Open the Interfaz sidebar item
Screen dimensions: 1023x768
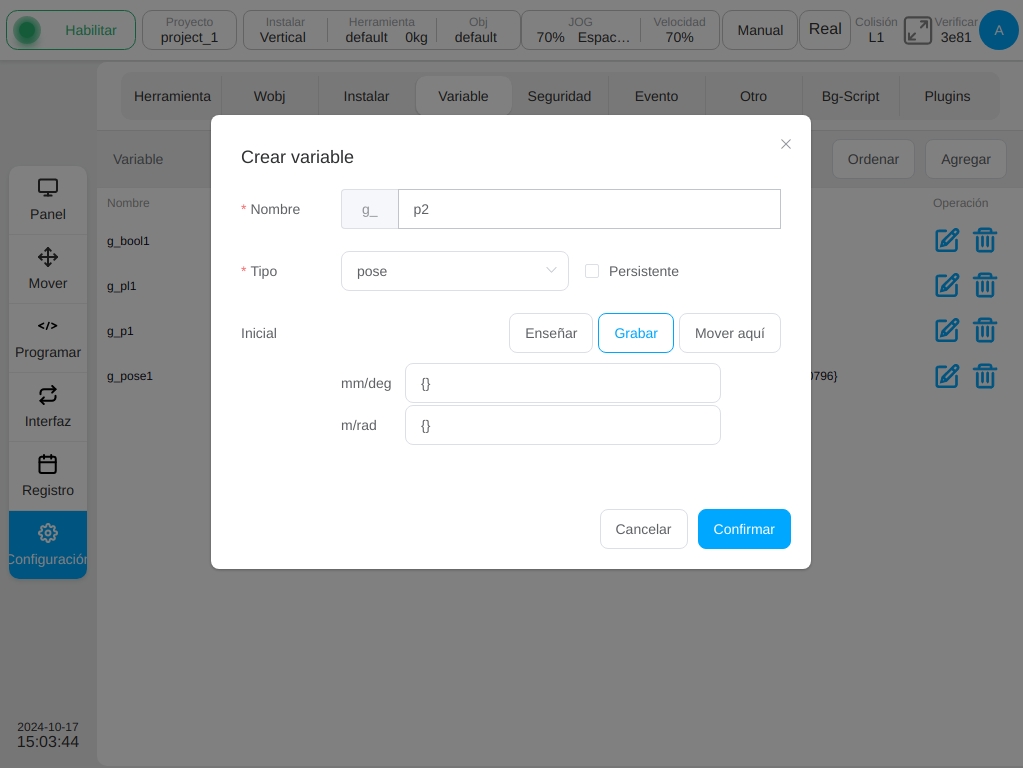tap(48, 407)
